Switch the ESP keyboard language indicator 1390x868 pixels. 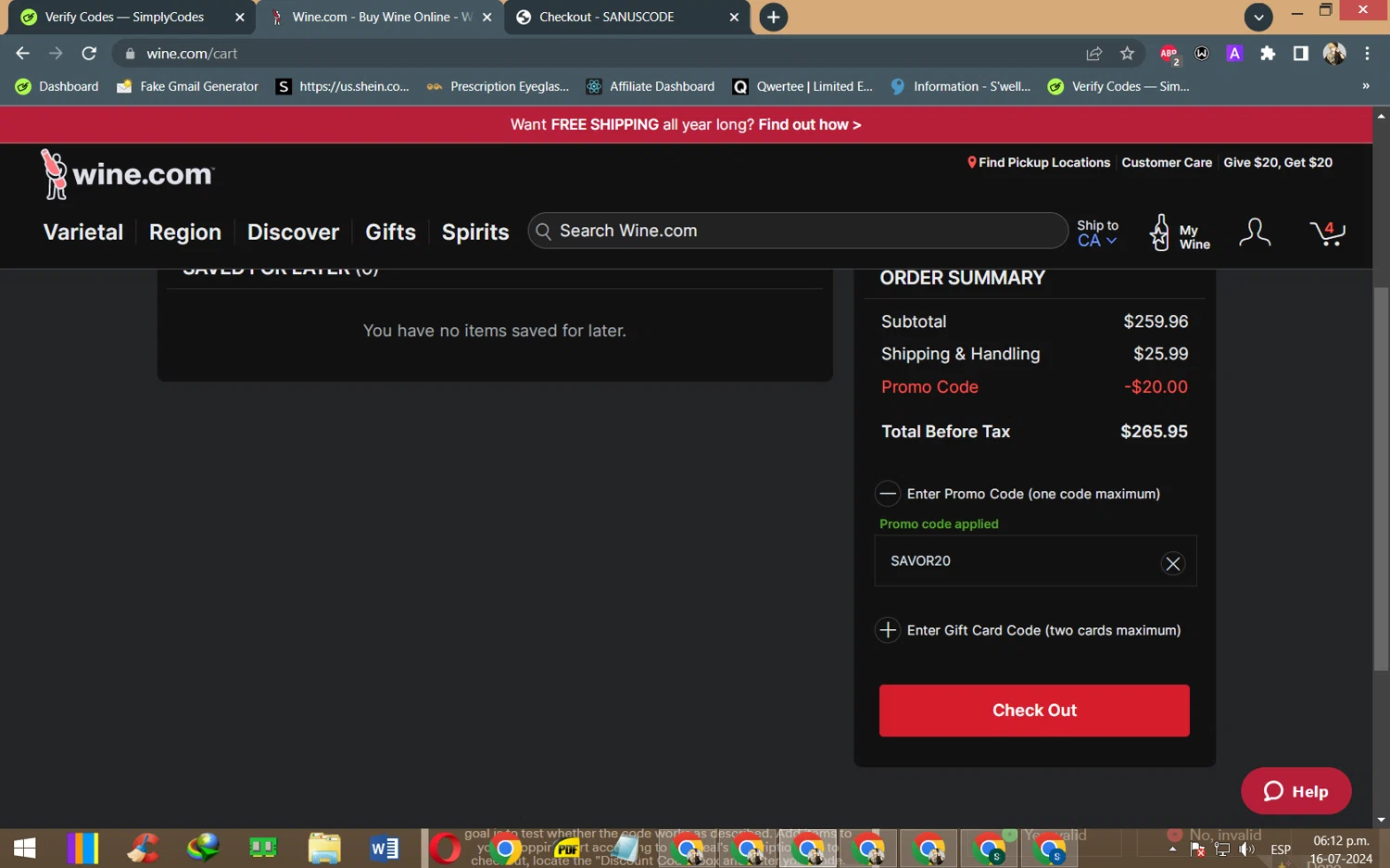click(1281, 849)
